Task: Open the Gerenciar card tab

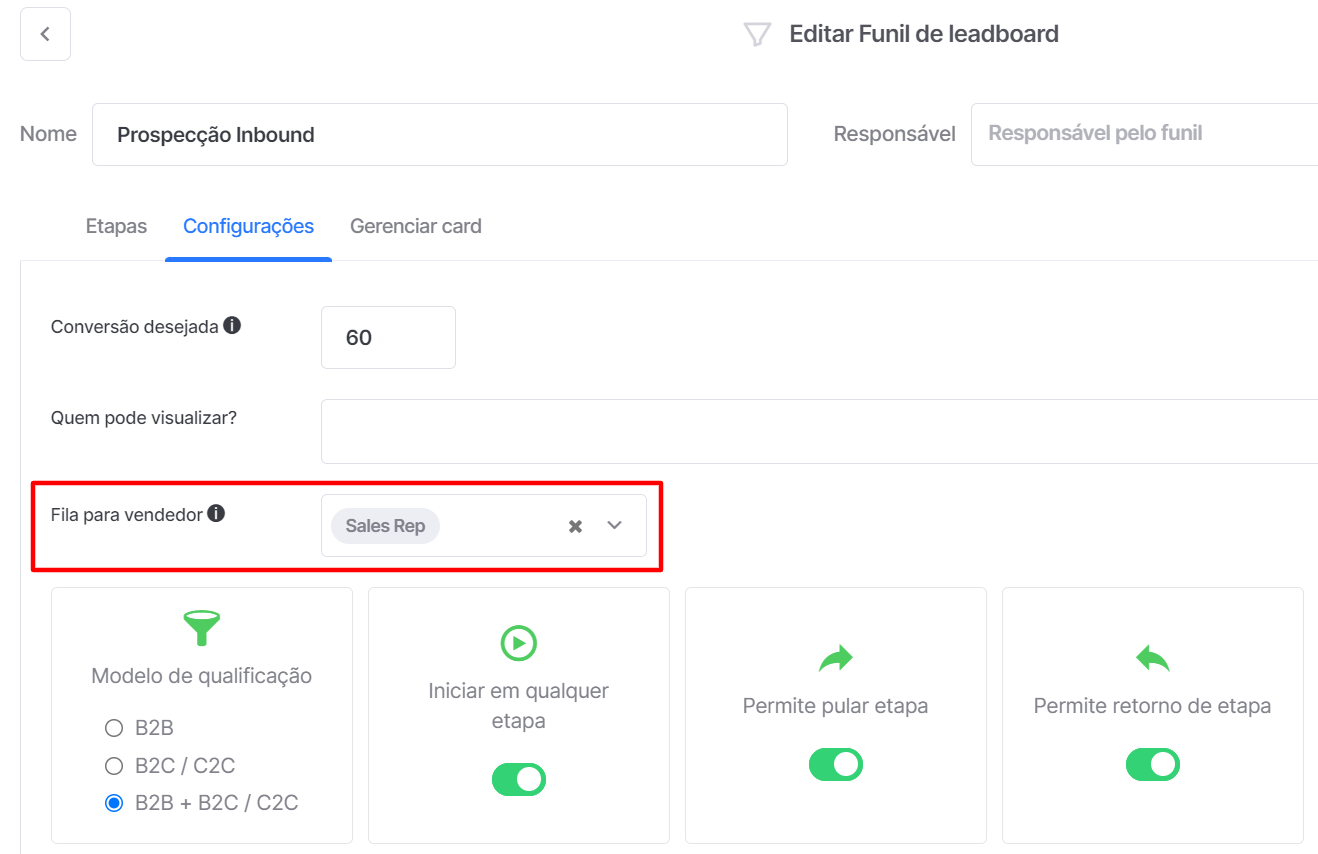Action: [416, 226]
